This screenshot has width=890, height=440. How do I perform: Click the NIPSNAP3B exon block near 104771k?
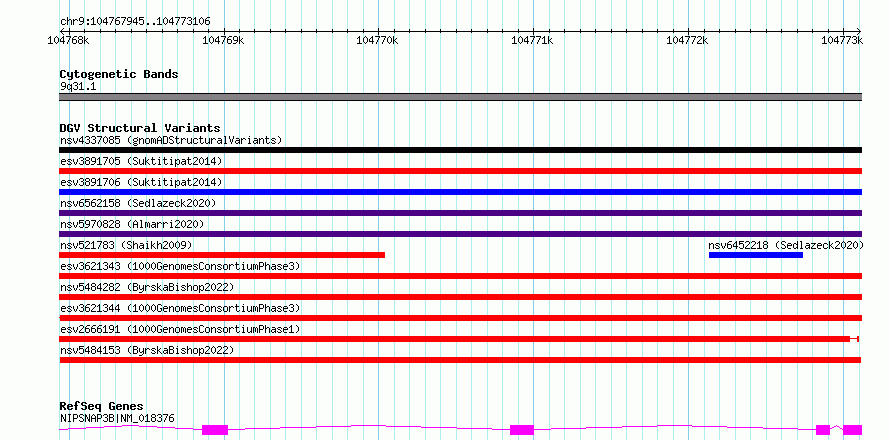[x=522, y=430]
